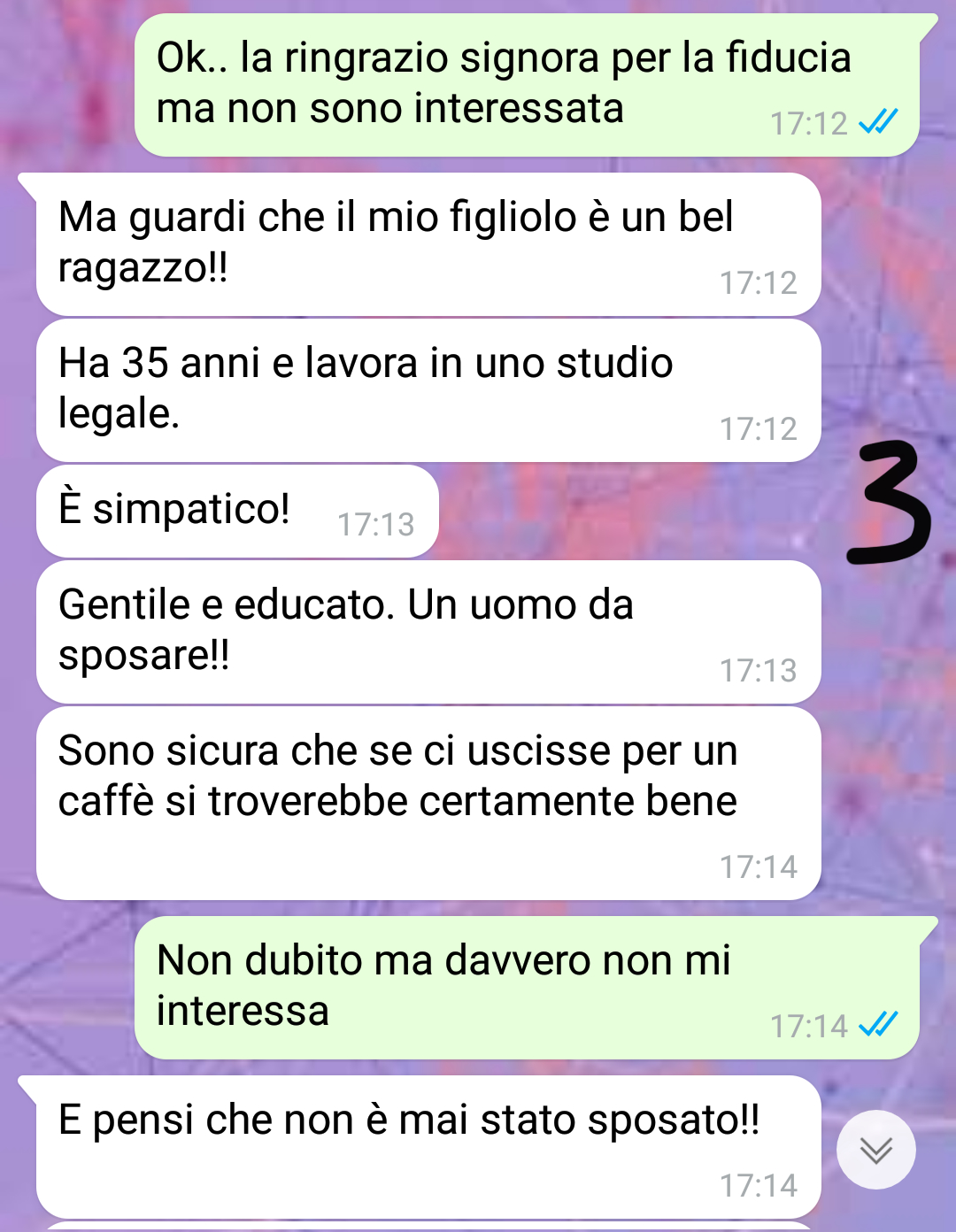Click the 17:12 timestamp under 'ragazzo!!'
Image resolution: width=956 pixels, height=1232 pixels.
point(759,283)
